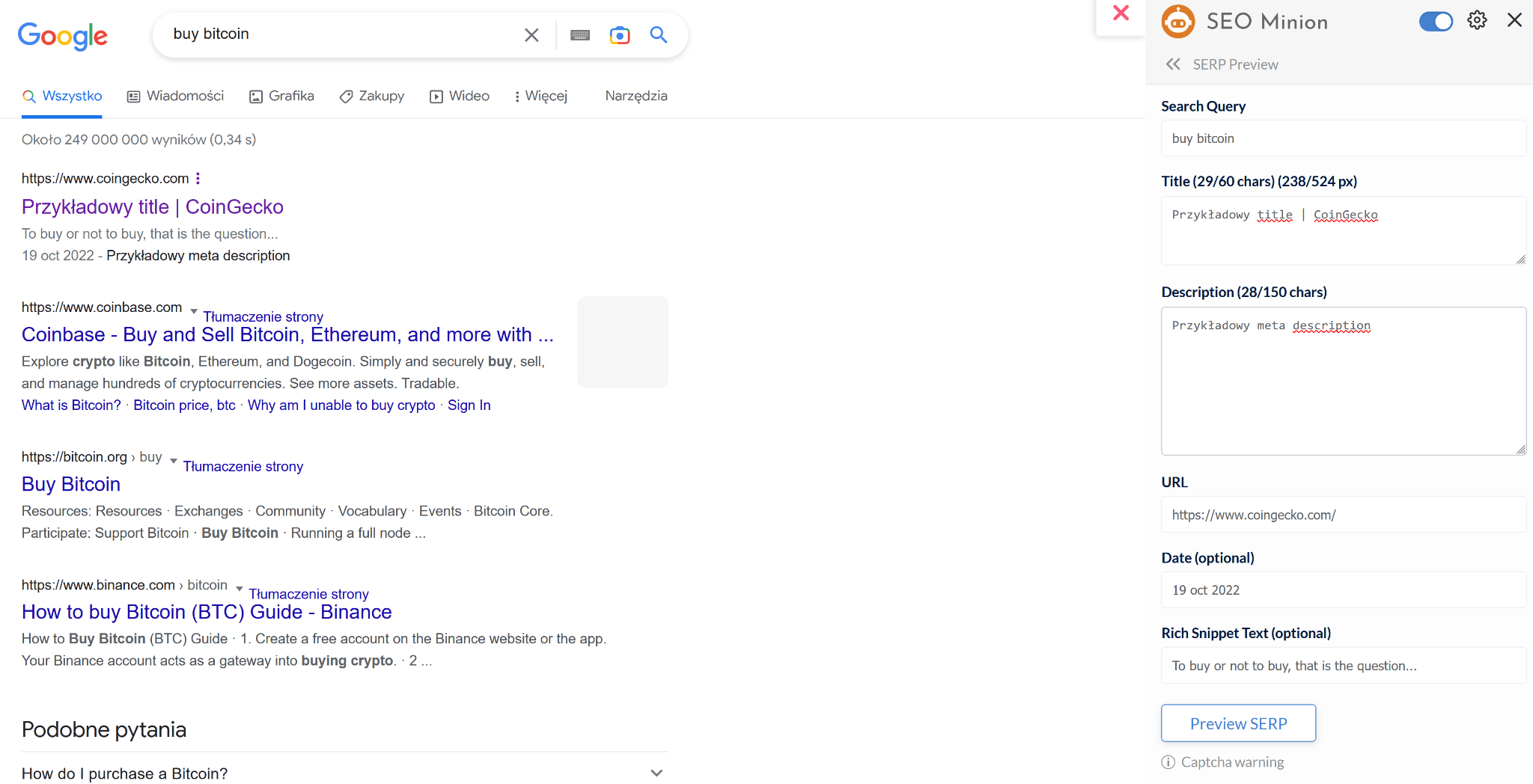Click the Coinbase result thumbnail placeholder

pyautogui.click(x=623, y=342)
